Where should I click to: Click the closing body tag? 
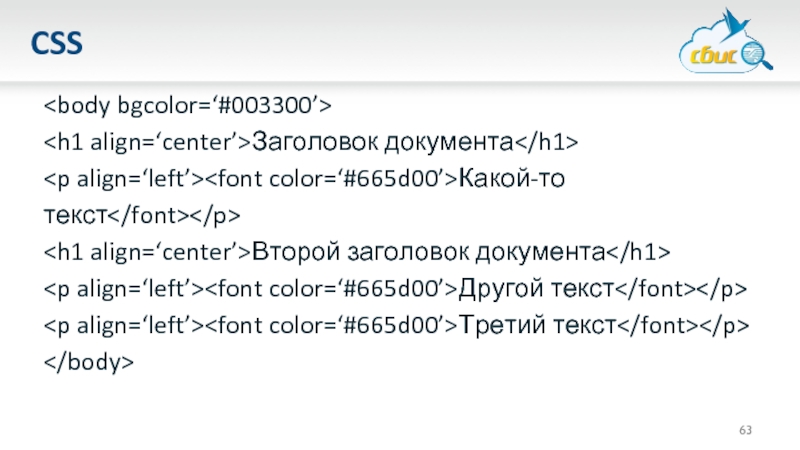coord(88,362)
